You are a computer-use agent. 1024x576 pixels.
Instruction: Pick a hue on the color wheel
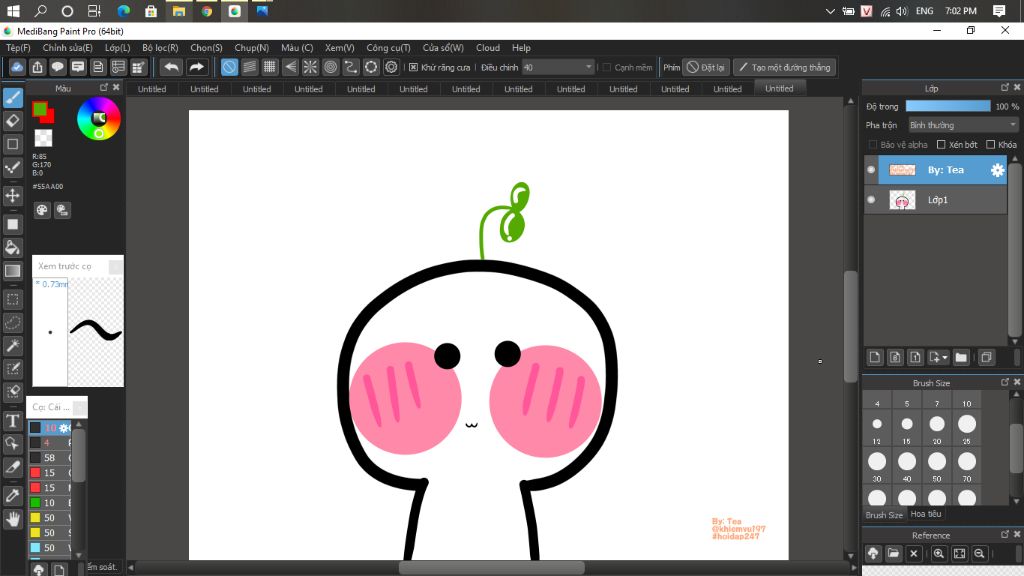pos(99,118)
